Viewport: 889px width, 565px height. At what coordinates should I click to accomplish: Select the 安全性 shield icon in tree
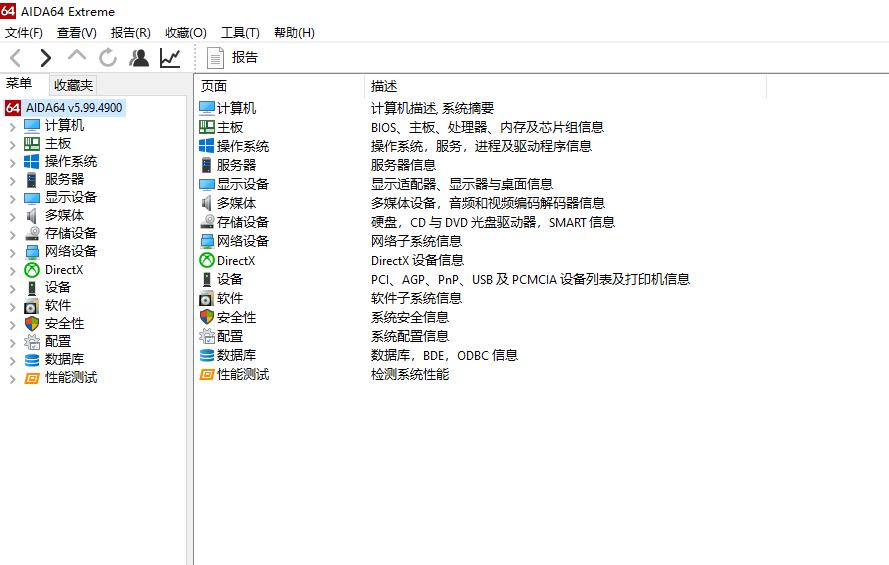[32, 324]
